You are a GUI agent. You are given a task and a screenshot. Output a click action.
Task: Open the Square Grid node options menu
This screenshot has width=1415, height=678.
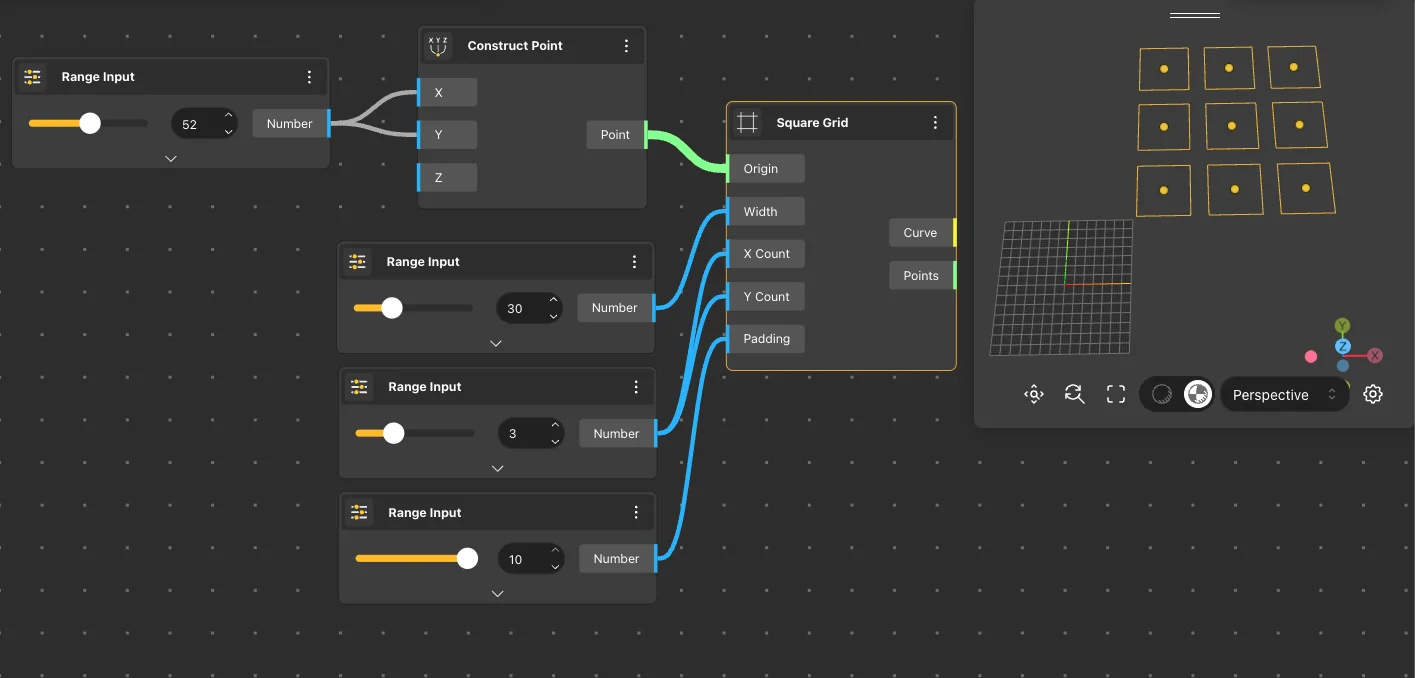tap(935, 123)
